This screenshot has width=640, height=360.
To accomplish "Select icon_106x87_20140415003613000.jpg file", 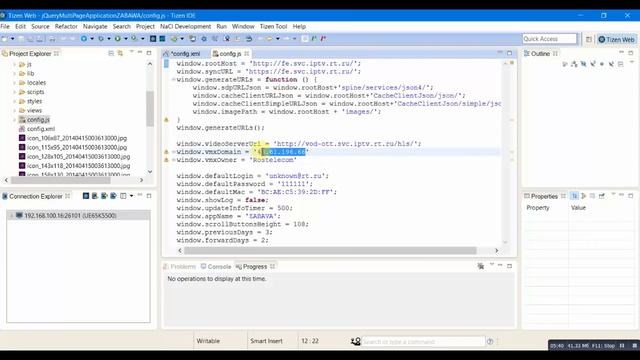I will tap(77, 138).
